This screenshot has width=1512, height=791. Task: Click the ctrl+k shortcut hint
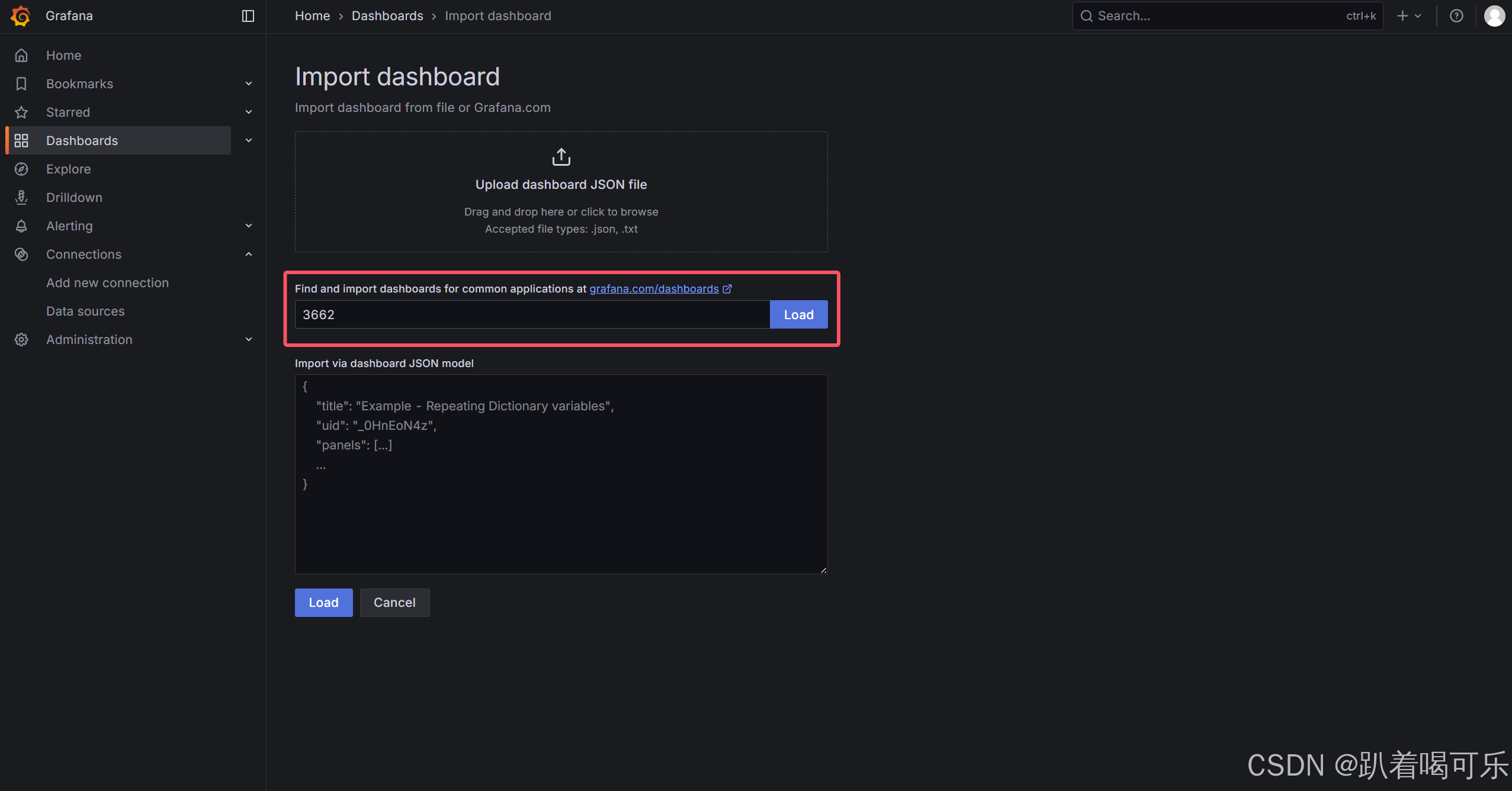tap(1361, 16)
